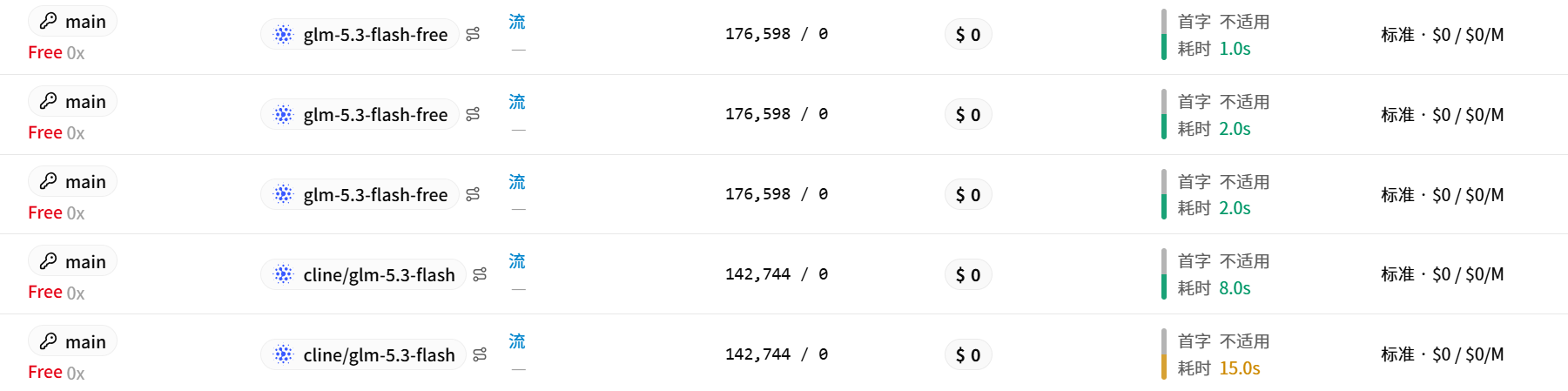
Task: Click the main token tag in second row
Action: [x=72, y=102]
